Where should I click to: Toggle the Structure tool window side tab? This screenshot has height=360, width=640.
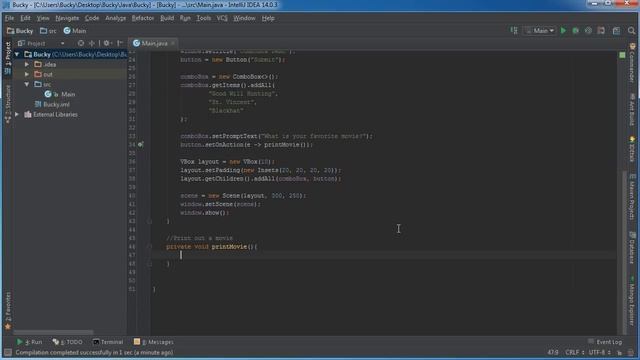click(x=8, y=104)
